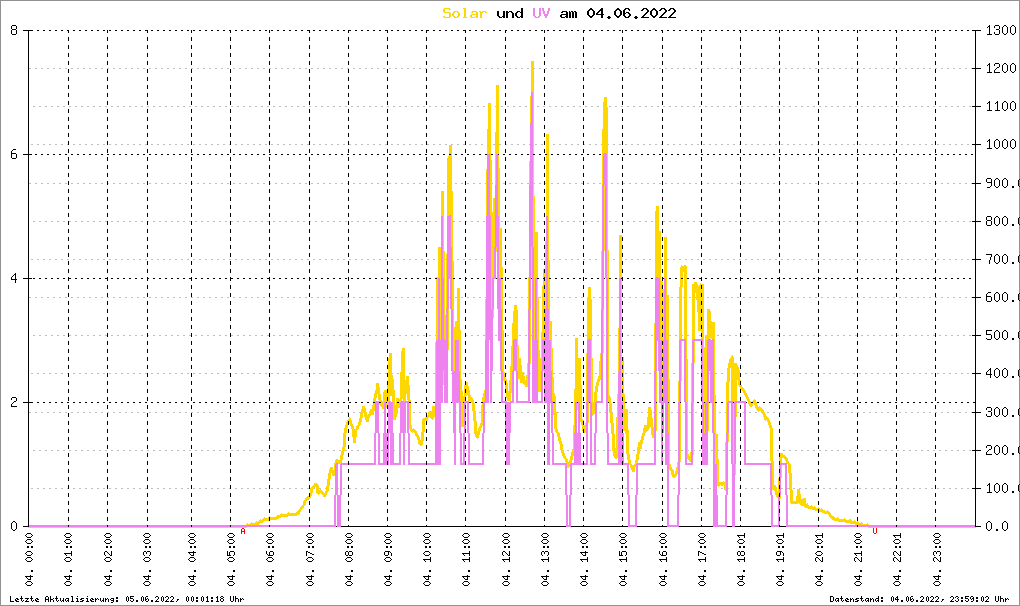This screenshot has width=1020, height=606.
Task: Click the right axis label '1100'
Action: [1000, 106]
